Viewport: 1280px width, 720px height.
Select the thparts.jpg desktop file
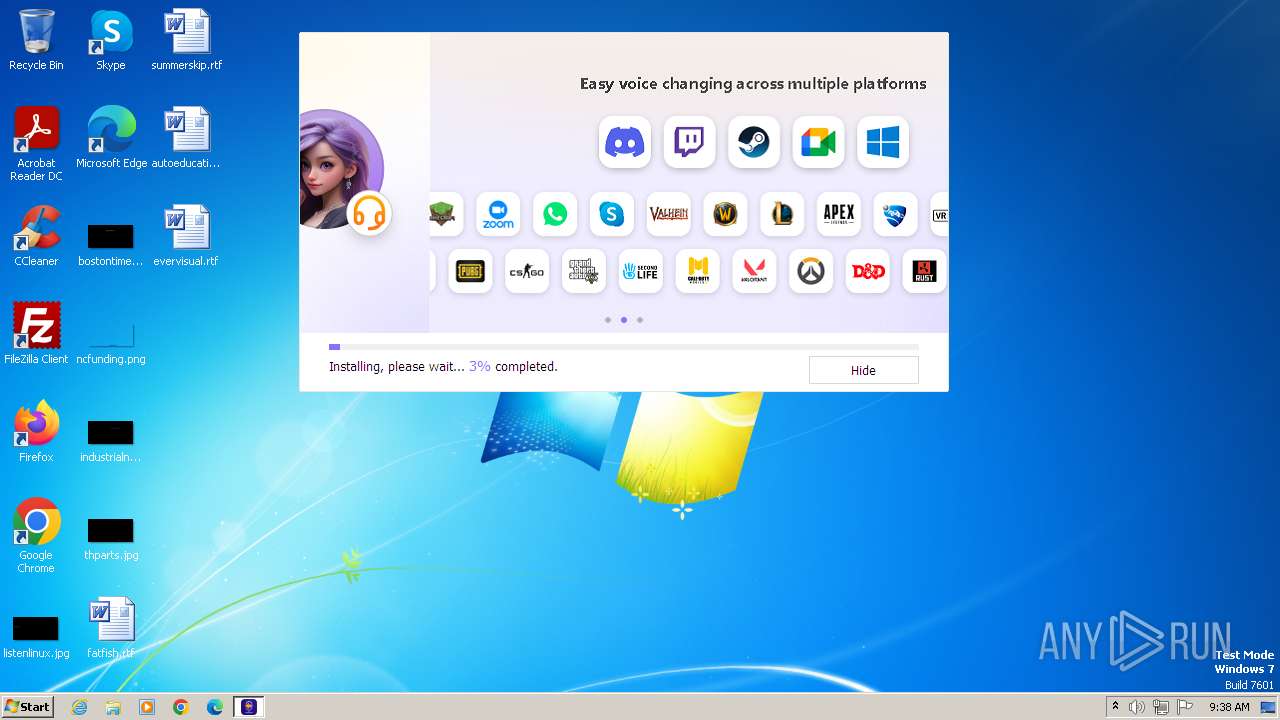point(110,539)
